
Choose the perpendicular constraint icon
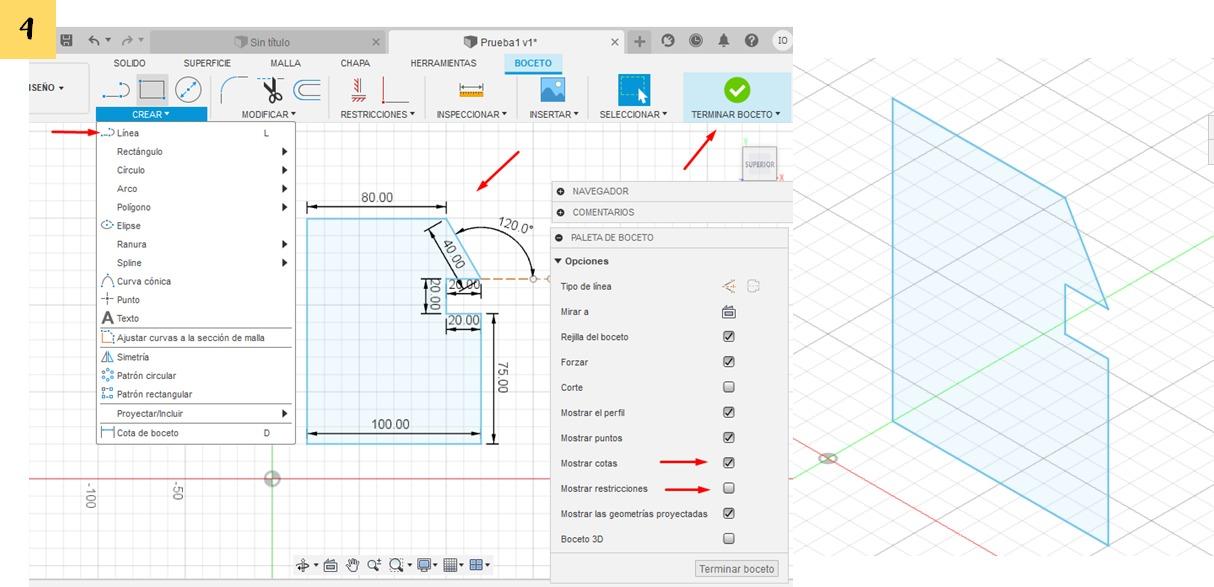395,90
